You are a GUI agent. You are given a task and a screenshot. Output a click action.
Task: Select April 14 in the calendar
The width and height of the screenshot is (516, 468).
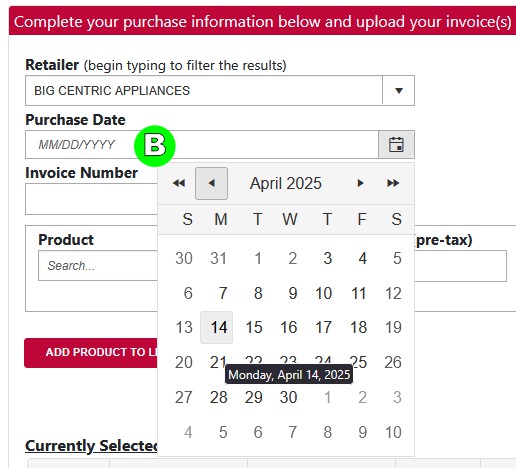click(217, 327)
